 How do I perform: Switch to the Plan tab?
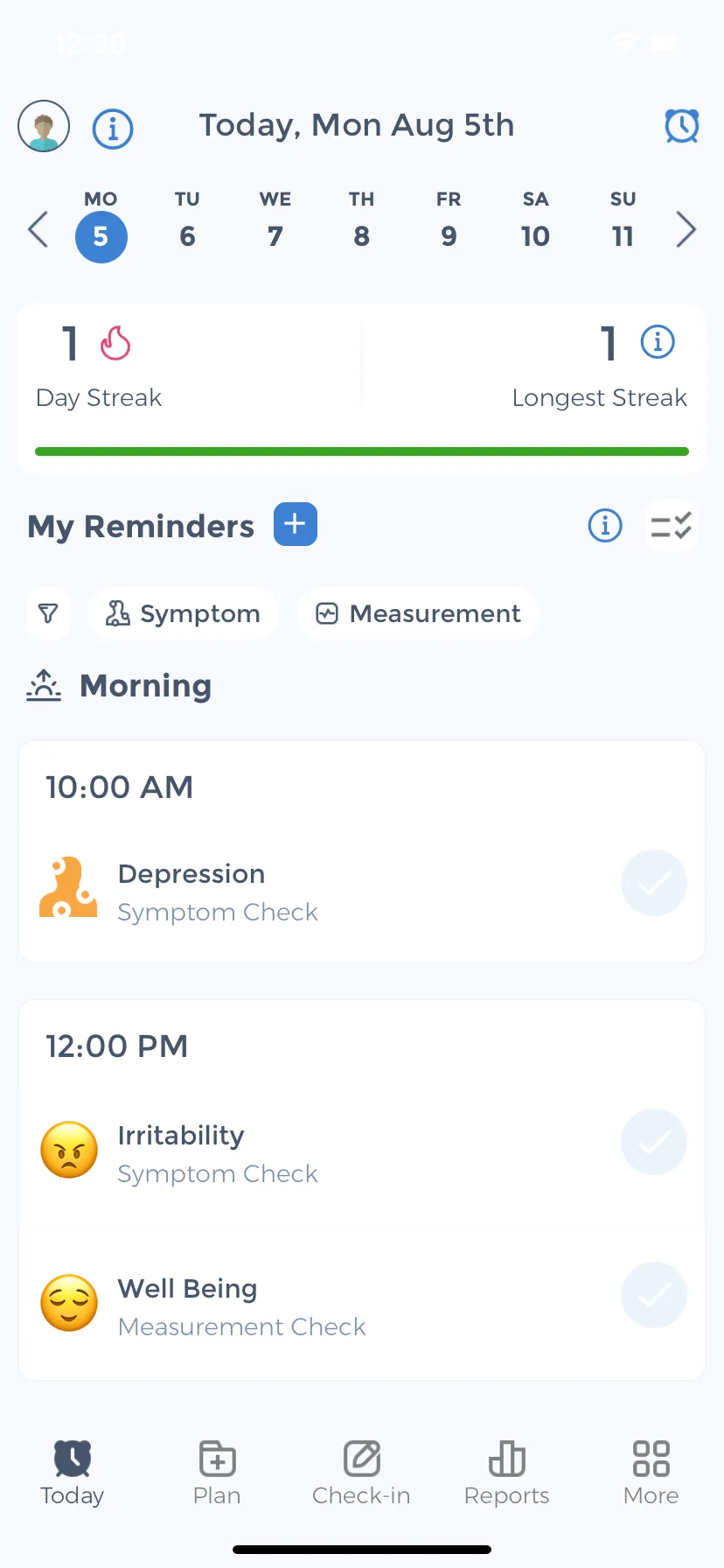[x=217, y=1473]
